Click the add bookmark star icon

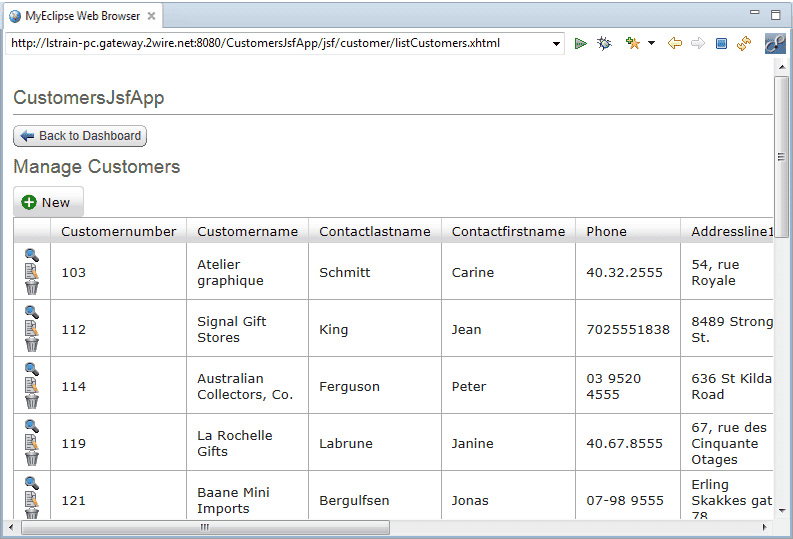click(x=632, y=43)
